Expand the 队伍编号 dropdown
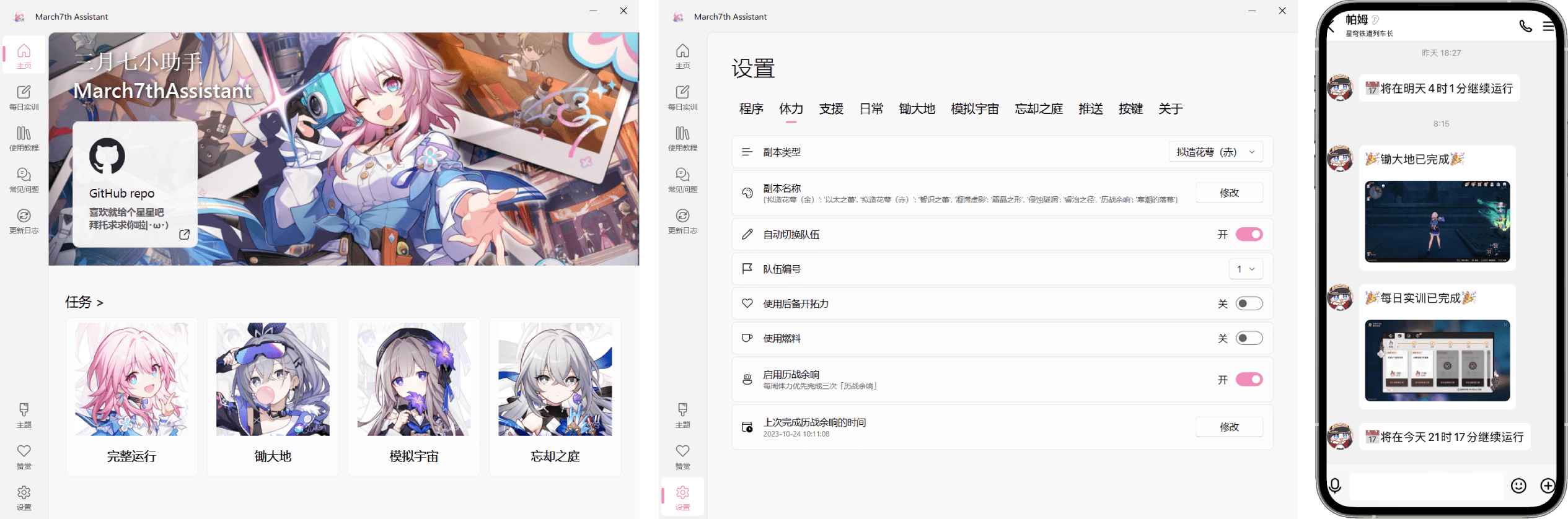1568x519 pixels. coord(1245,269)
